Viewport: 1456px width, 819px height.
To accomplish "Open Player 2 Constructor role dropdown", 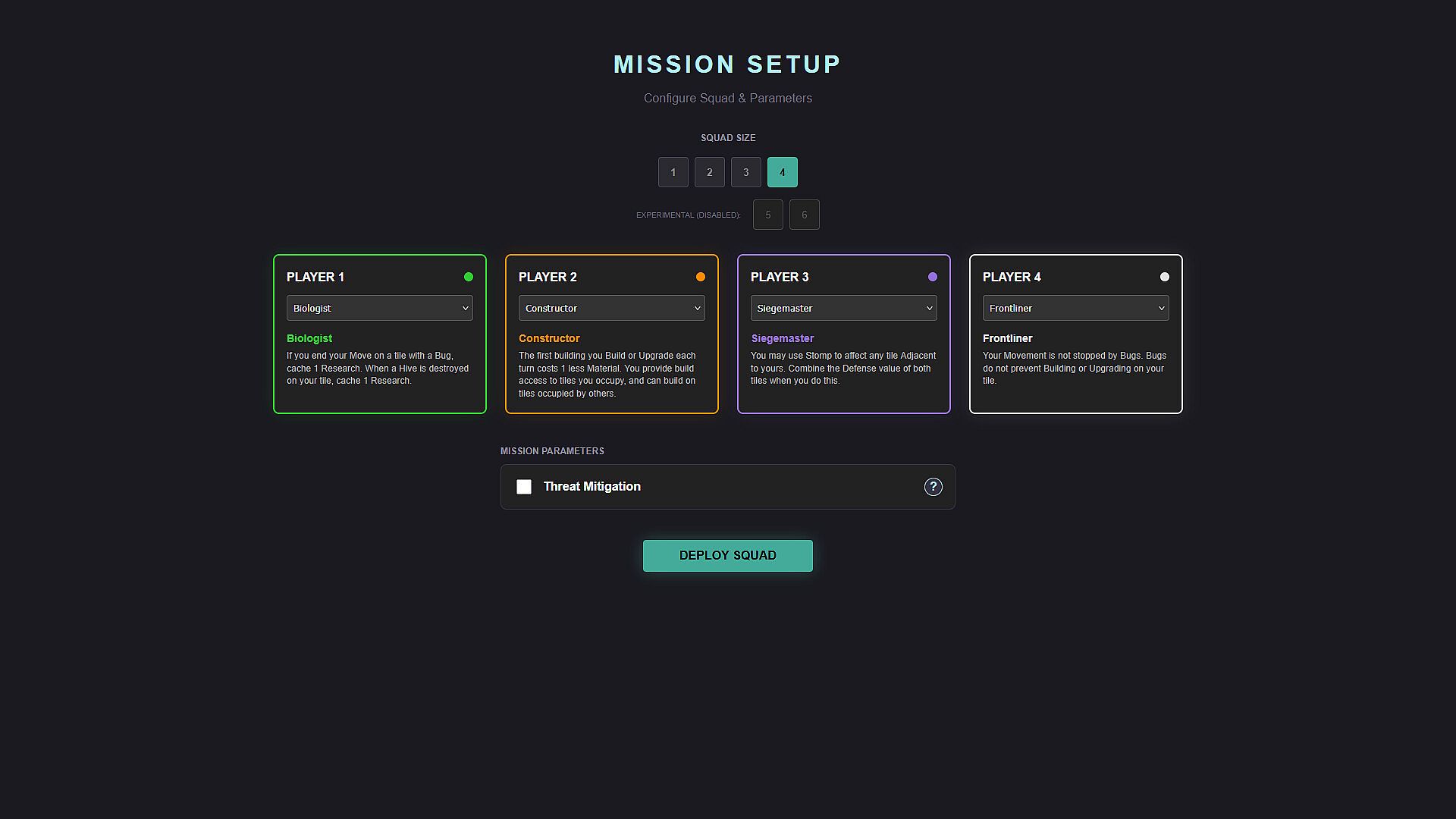I will [x=611, y=308].
